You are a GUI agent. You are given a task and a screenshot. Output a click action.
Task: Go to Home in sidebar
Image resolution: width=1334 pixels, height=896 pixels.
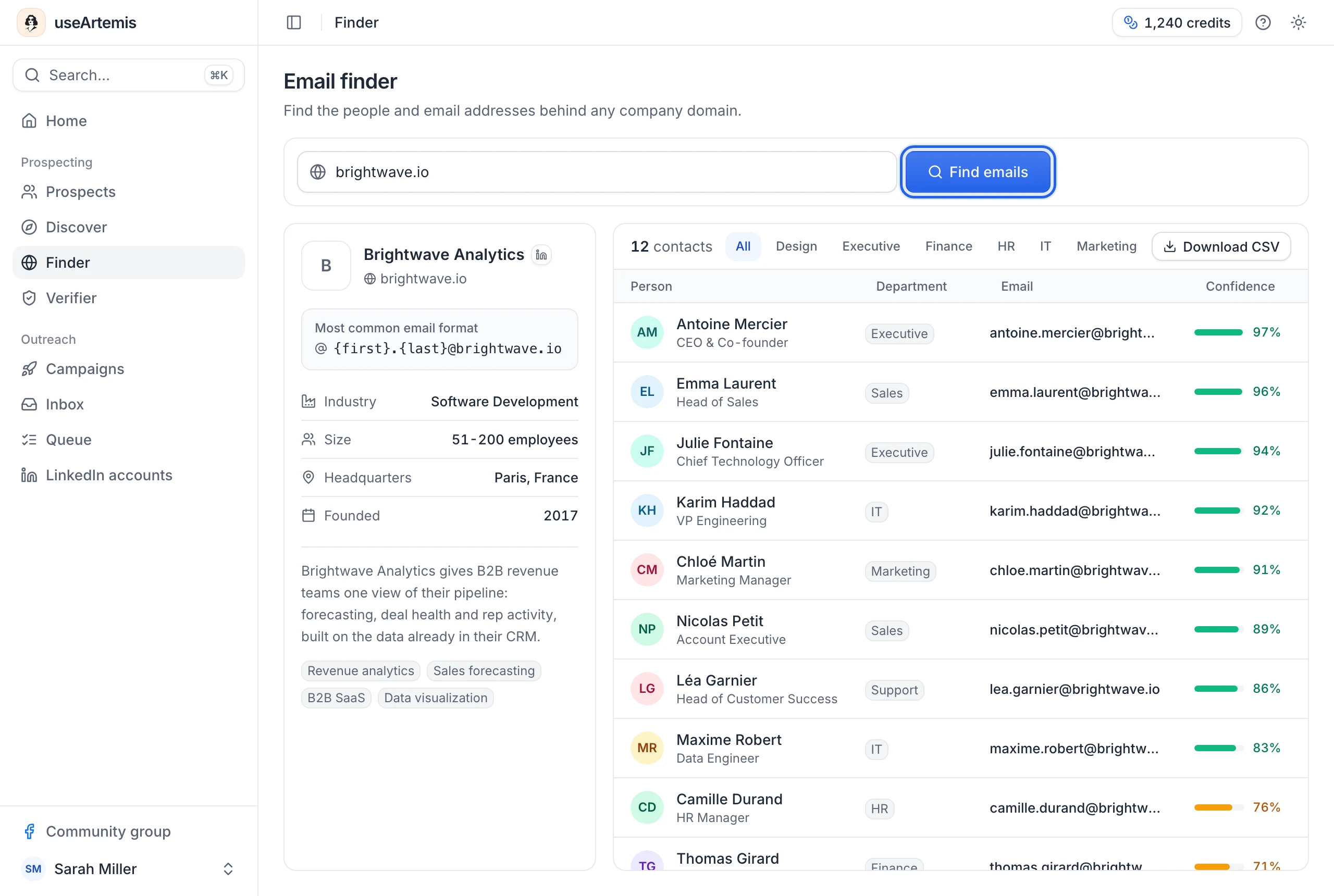(129, 120)
